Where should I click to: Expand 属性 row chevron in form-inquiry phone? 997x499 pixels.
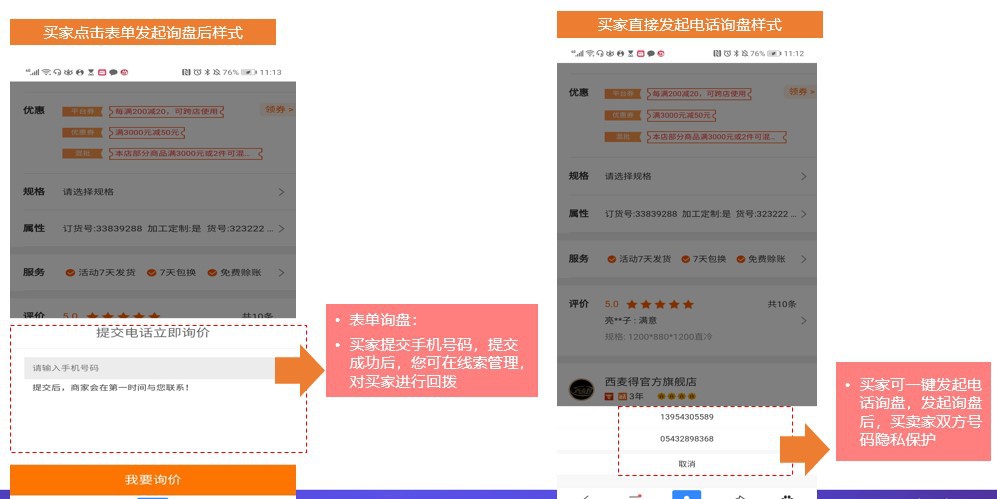(x=281, y=228)
